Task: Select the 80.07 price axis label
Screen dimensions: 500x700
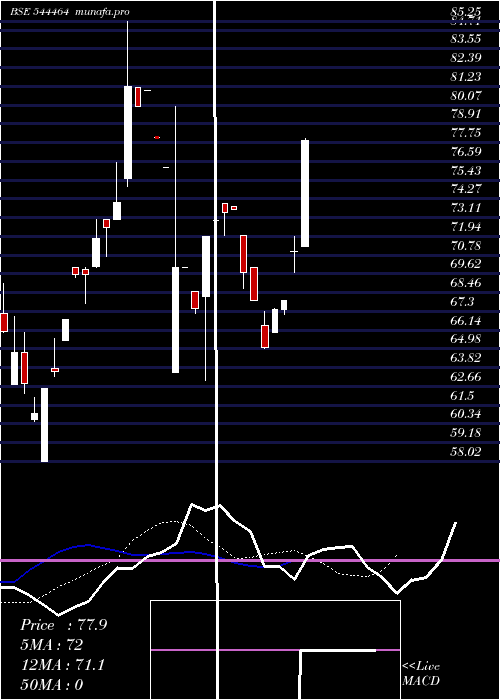Action: [466, 96]
